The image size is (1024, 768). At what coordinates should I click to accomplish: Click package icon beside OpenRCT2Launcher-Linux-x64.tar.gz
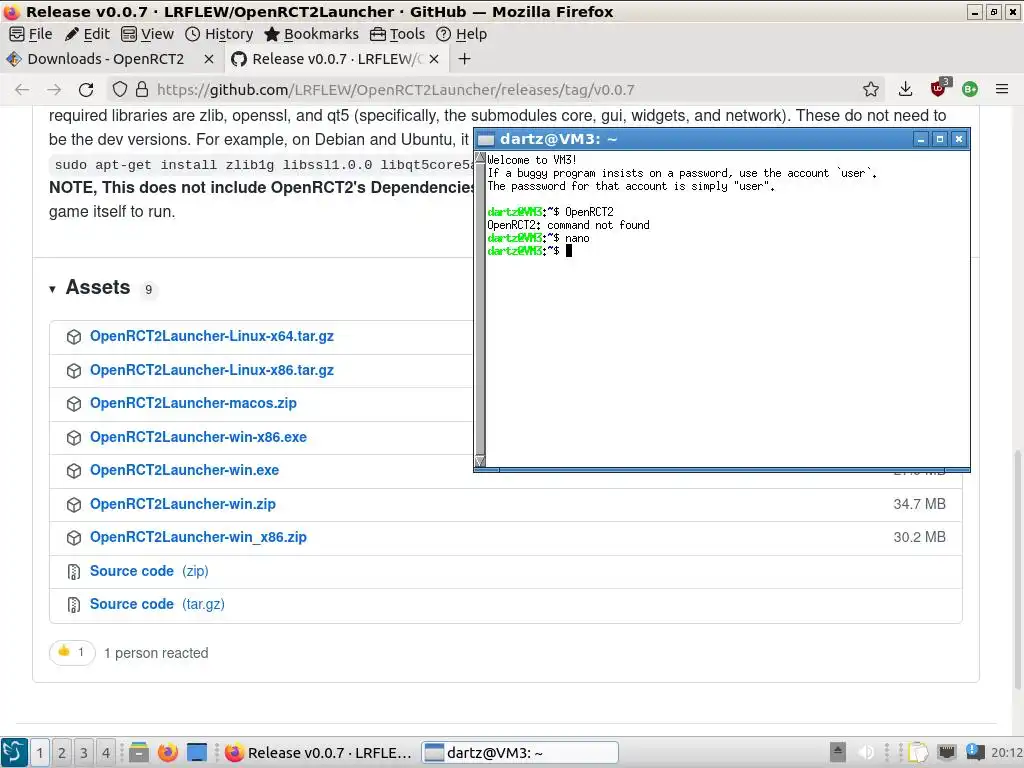(74, 337)
